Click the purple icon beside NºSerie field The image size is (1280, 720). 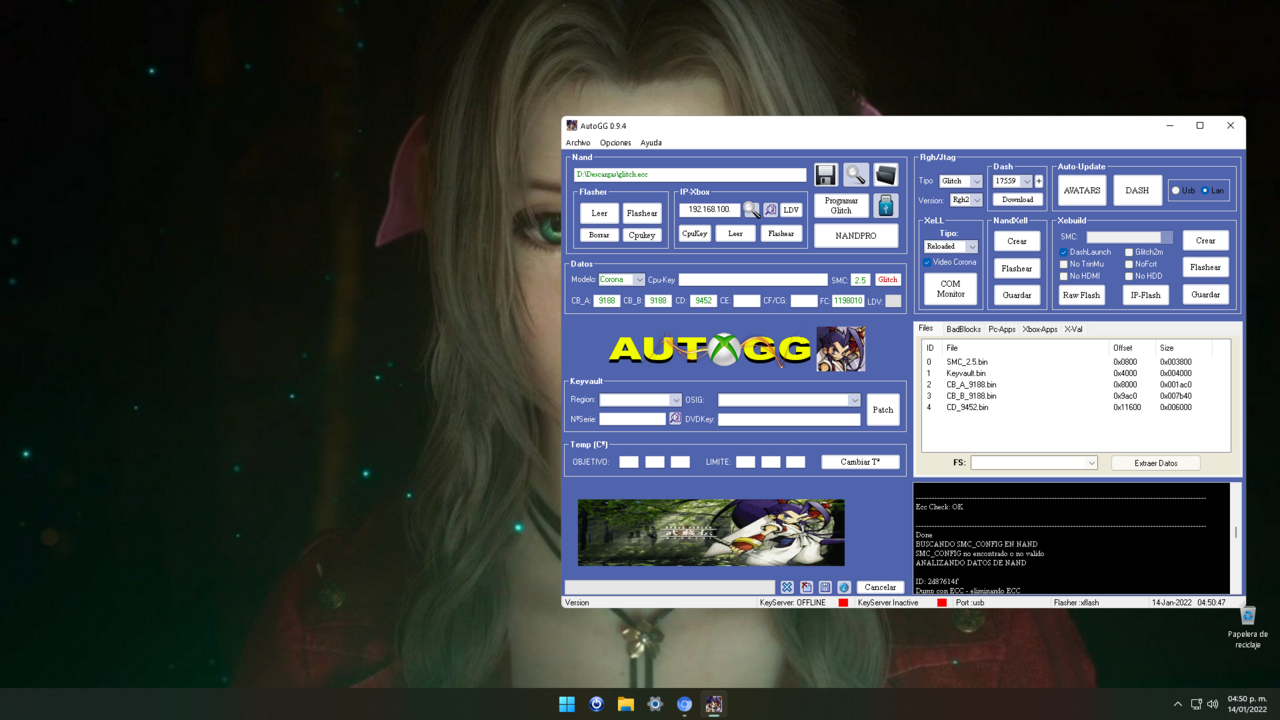[675, 419]
